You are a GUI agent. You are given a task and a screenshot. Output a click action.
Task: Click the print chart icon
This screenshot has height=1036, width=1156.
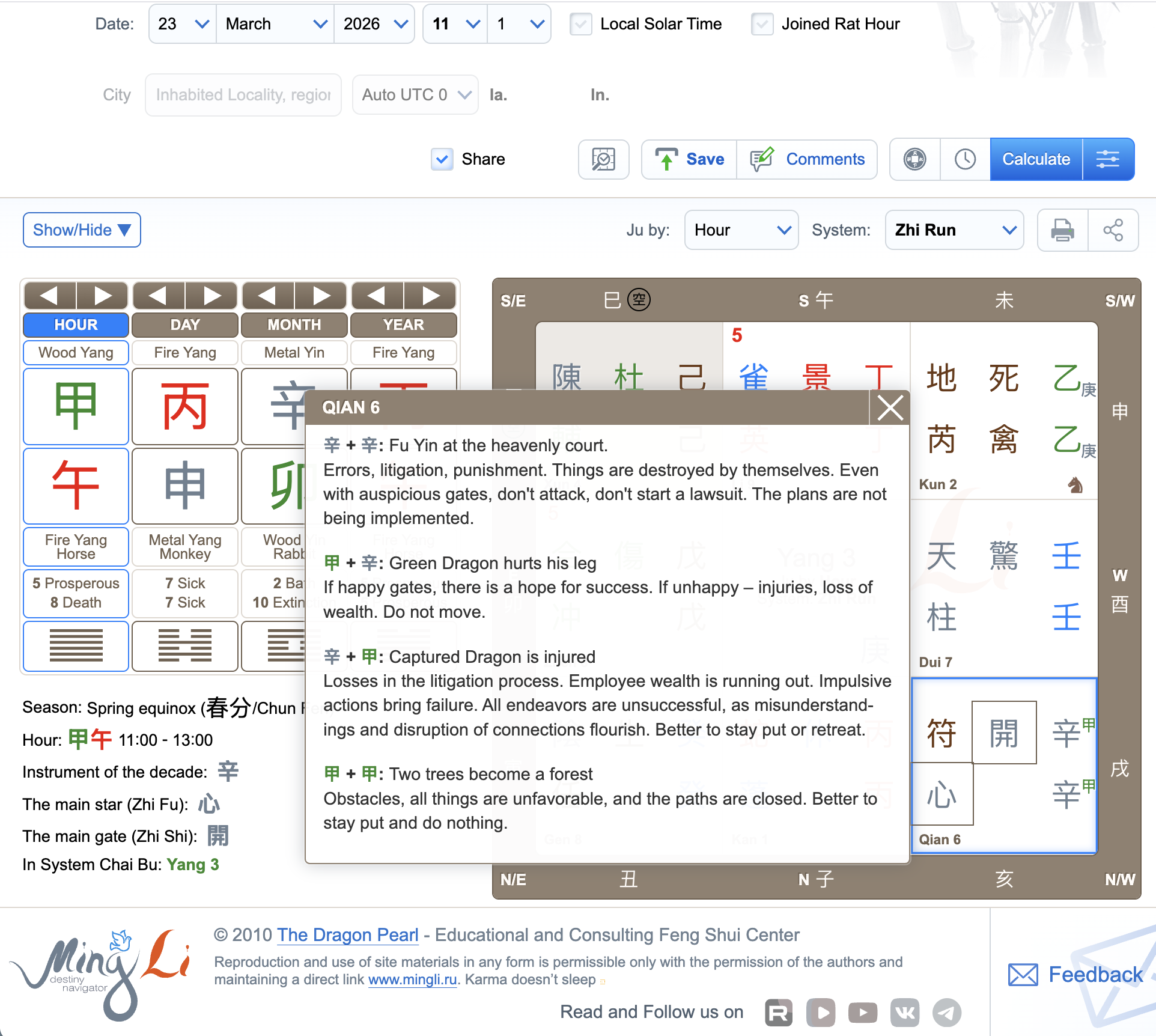(x=1062, y=230)
